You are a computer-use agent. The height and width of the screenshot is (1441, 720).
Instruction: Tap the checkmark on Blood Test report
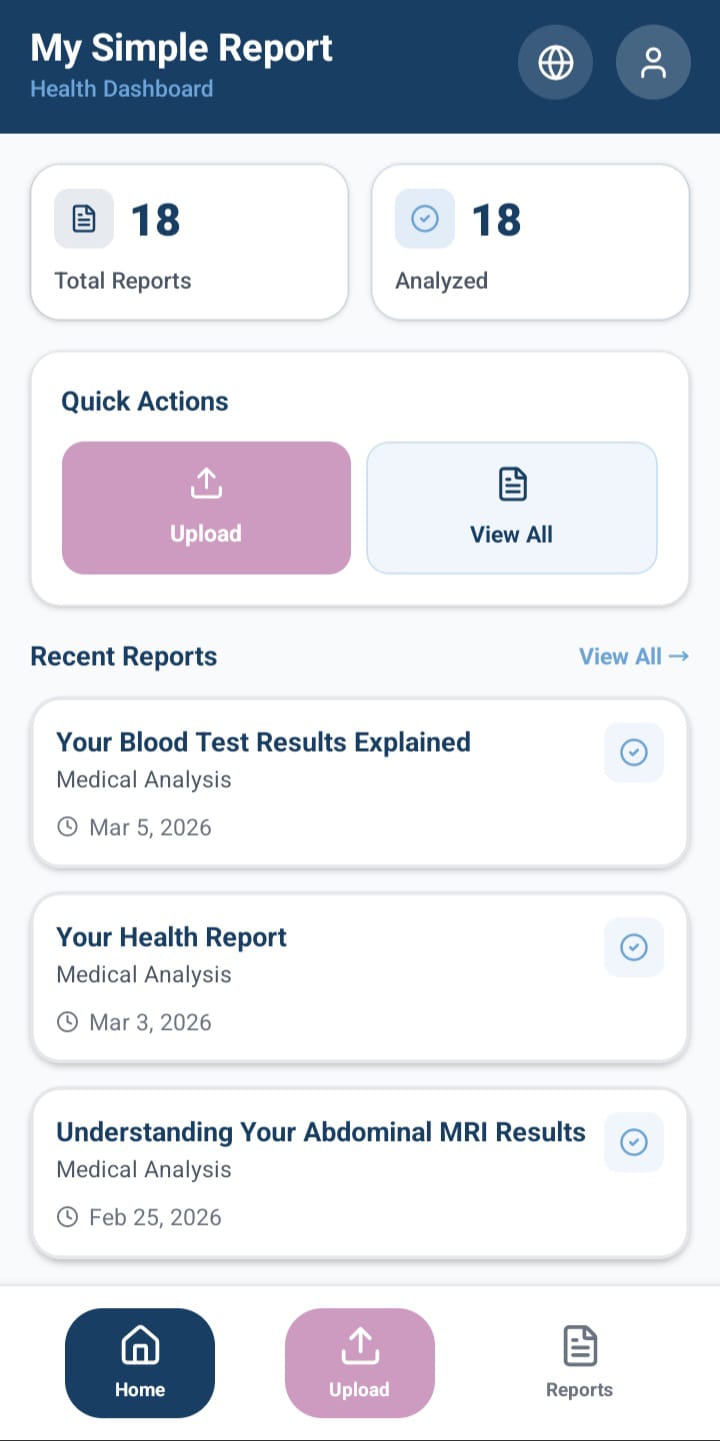634,752
